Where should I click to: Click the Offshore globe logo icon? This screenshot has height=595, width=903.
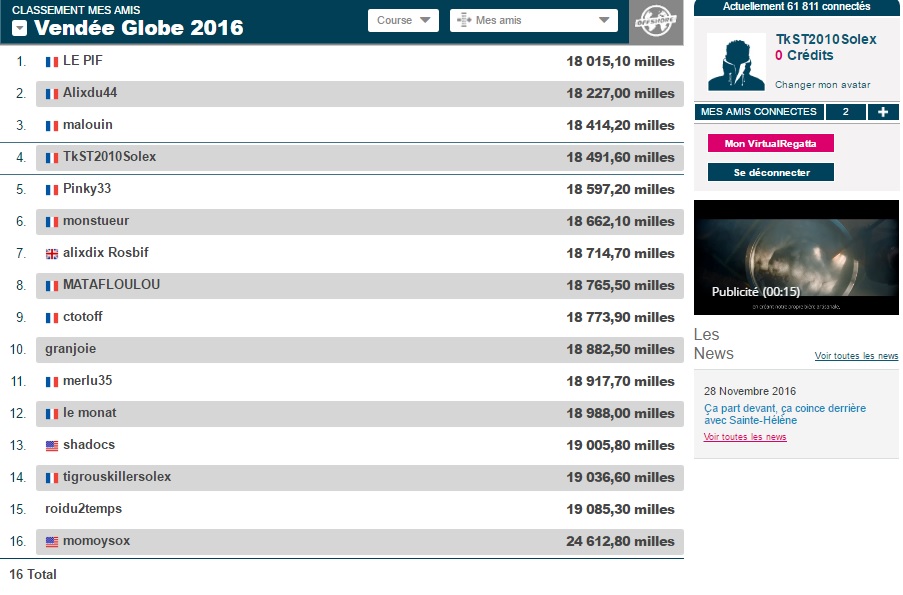[655, 22]
